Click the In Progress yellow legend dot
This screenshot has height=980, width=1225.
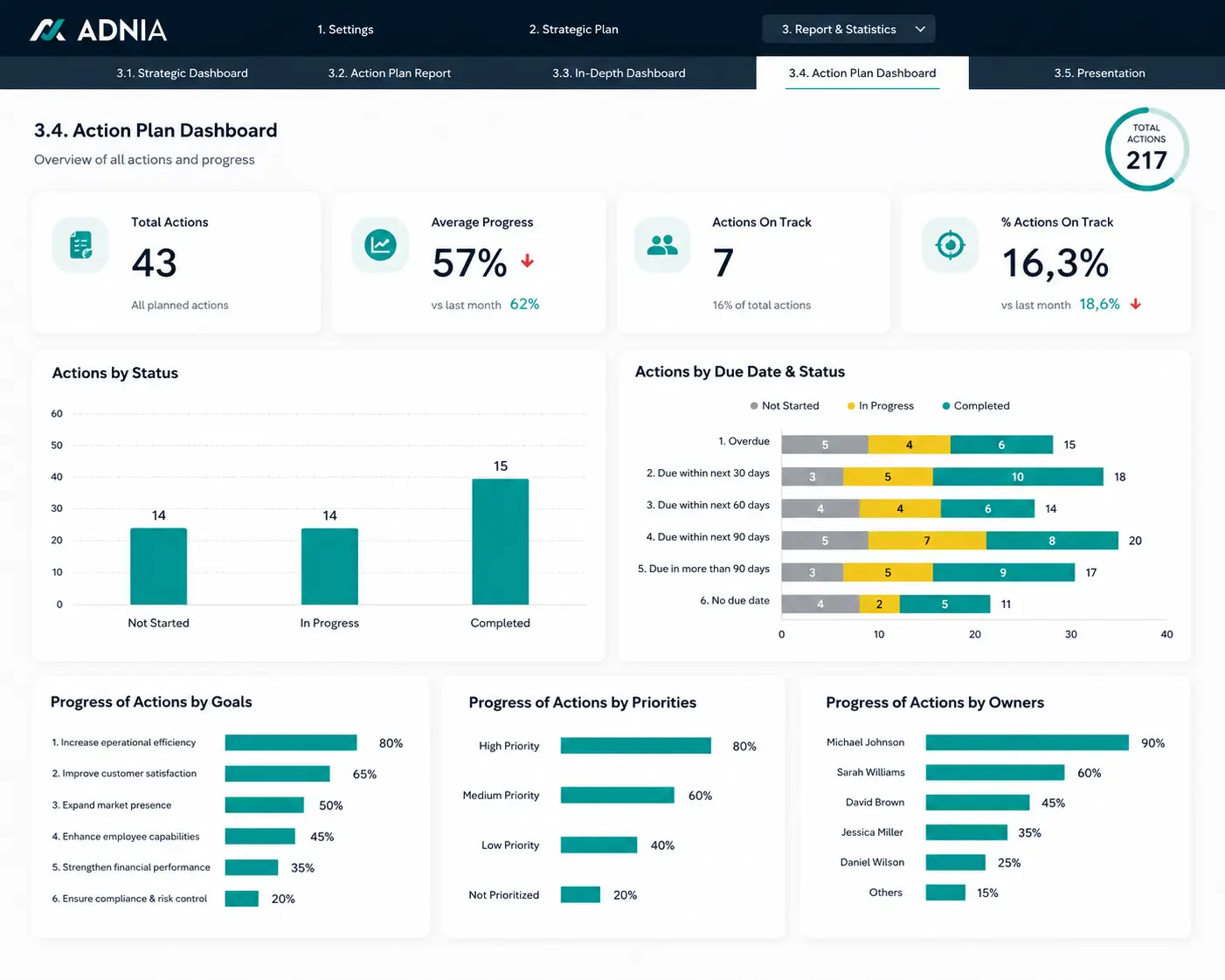(x=851, y=406)
